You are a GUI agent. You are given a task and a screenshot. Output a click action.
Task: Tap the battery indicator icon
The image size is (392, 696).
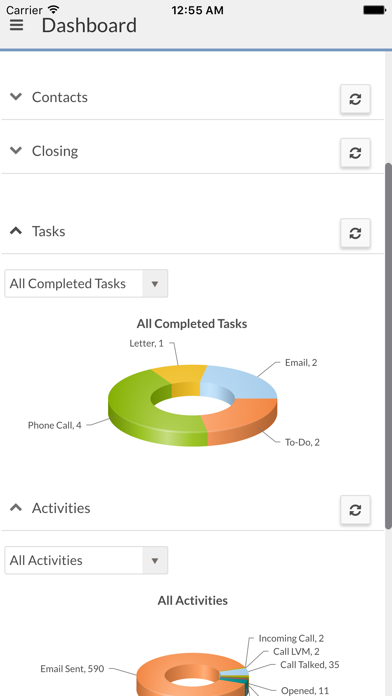[x=374, y=10]
